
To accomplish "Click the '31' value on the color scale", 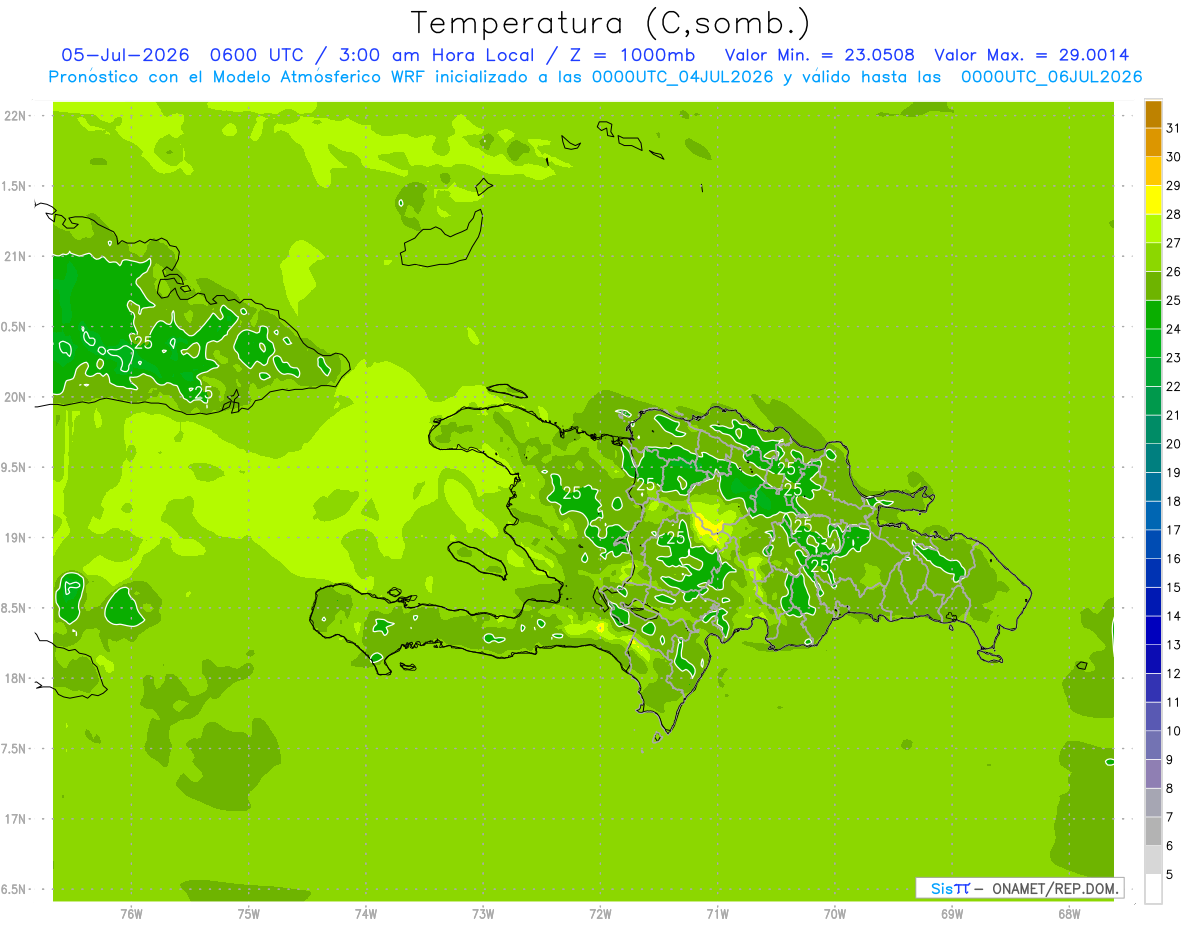I will [1173, 128].
